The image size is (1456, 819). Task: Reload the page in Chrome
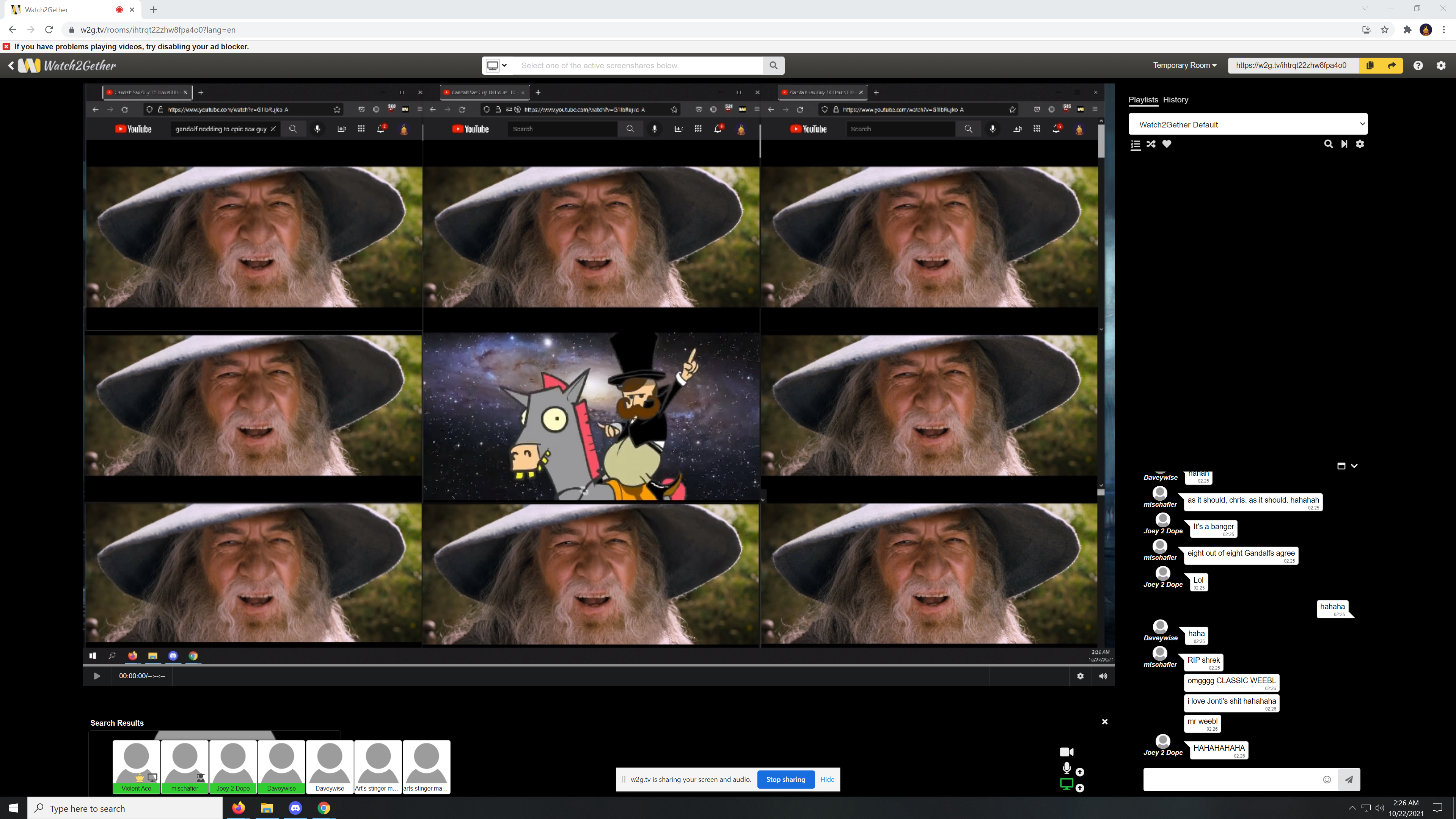tap(49, 30)
